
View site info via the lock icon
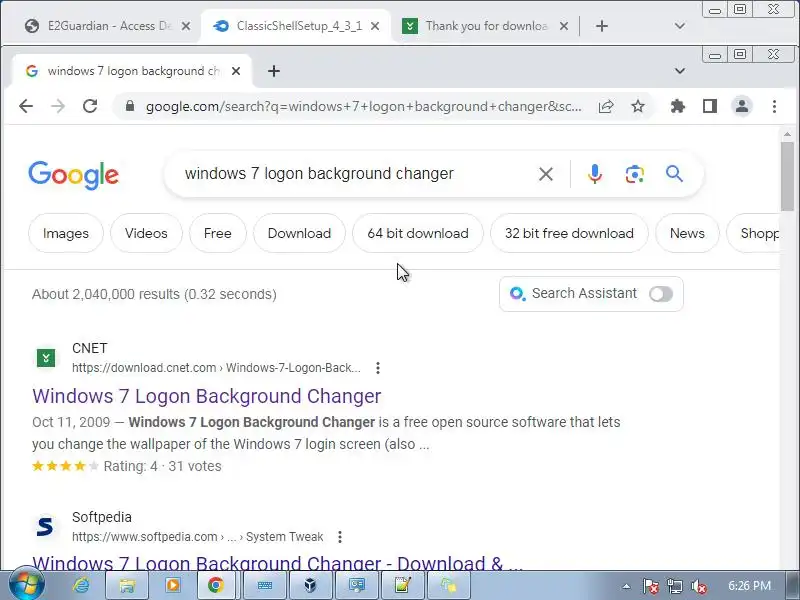(130, 106)
